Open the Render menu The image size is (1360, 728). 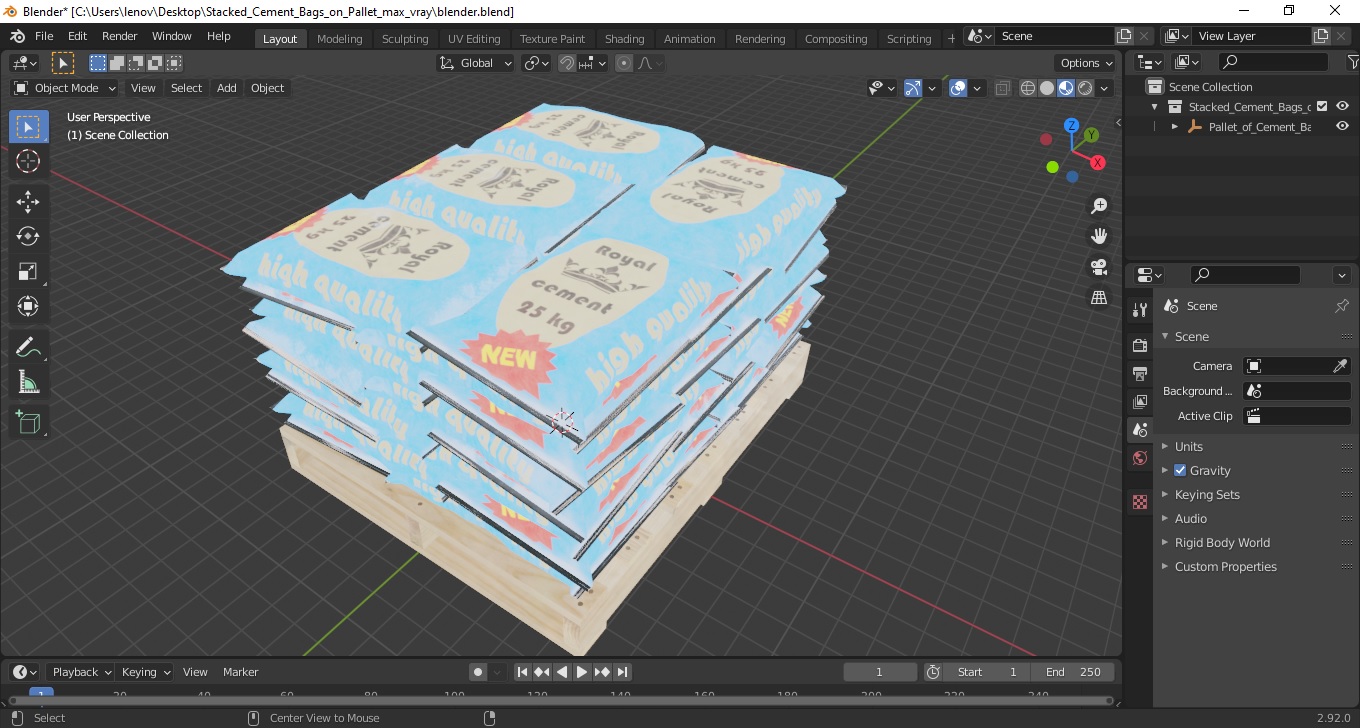coord(120,36)
